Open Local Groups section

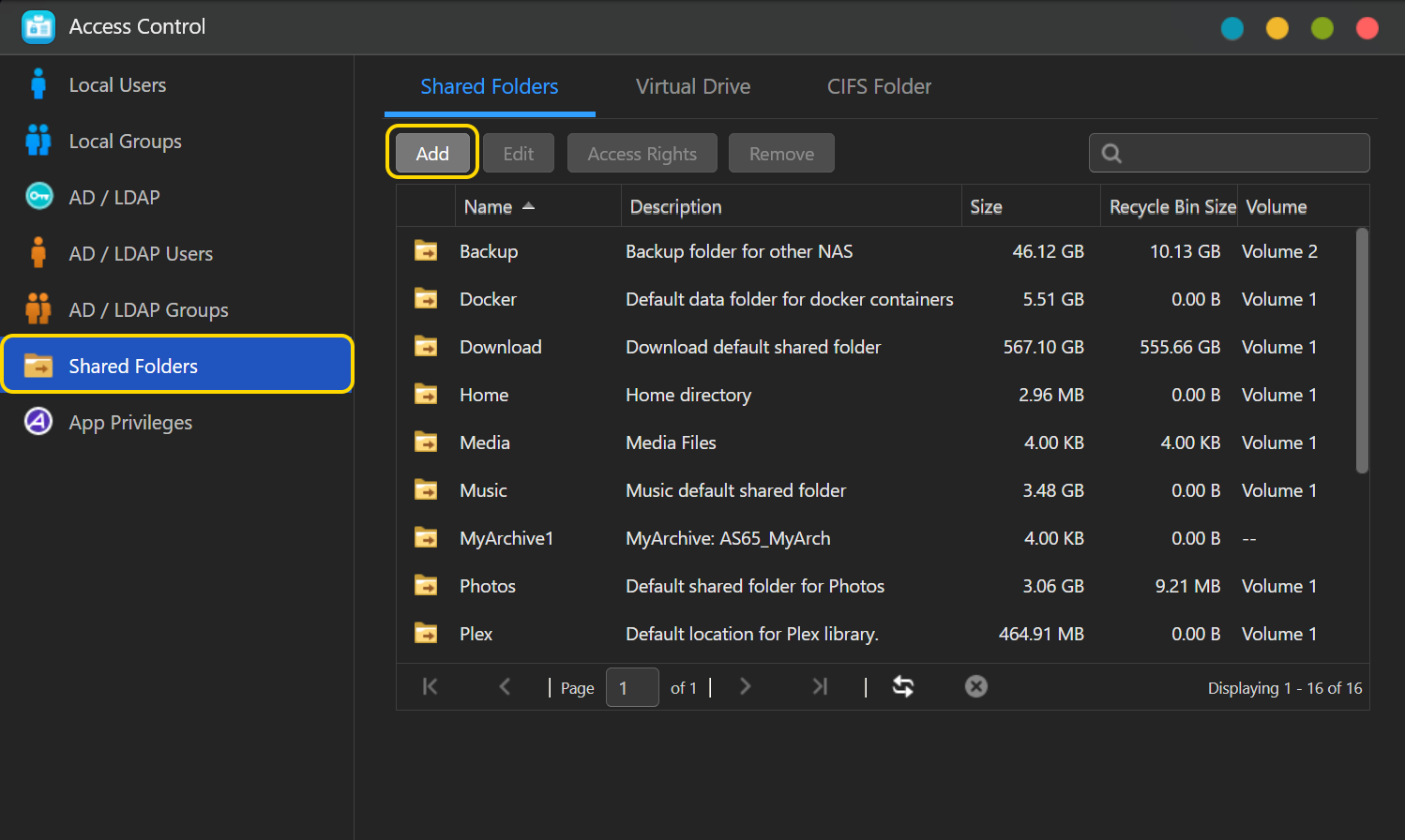pos(177,141)
